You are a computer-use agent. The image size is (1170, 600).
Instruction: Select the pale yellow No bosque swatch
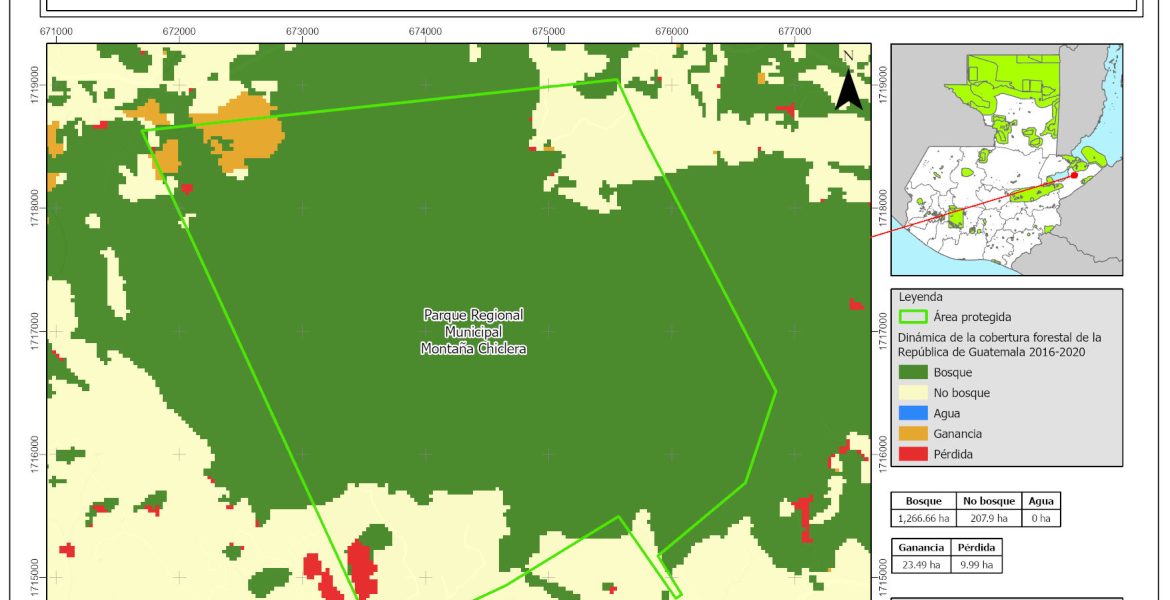coord(912,393)
